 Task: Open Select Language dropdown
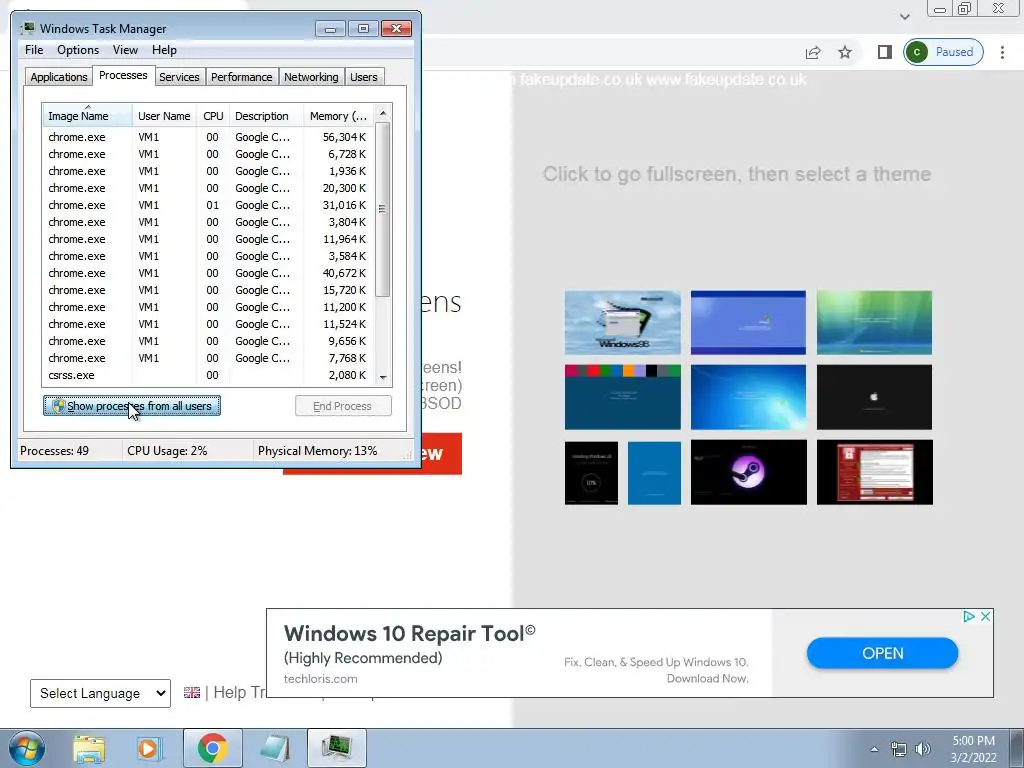coord(101,694)
